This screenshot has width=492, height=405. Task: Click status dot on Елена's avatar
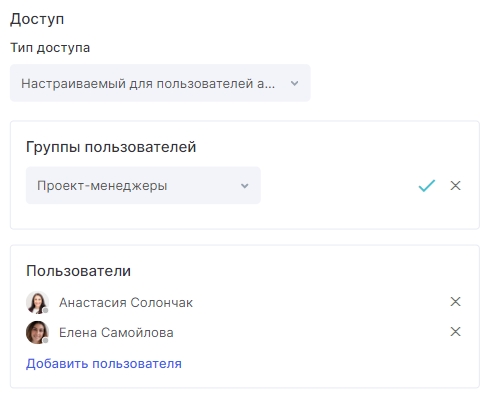tap(46, 341)
